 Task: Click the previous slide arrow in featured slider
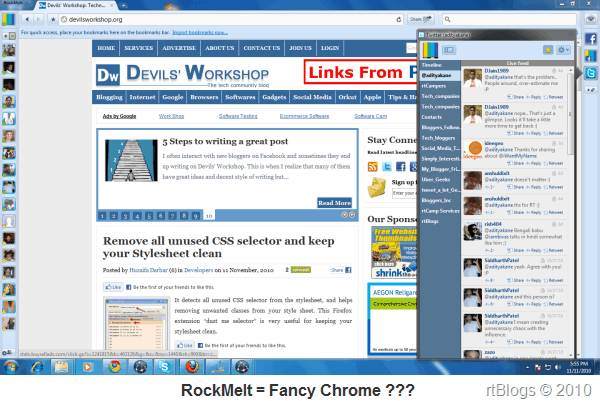tap(344, 215)
